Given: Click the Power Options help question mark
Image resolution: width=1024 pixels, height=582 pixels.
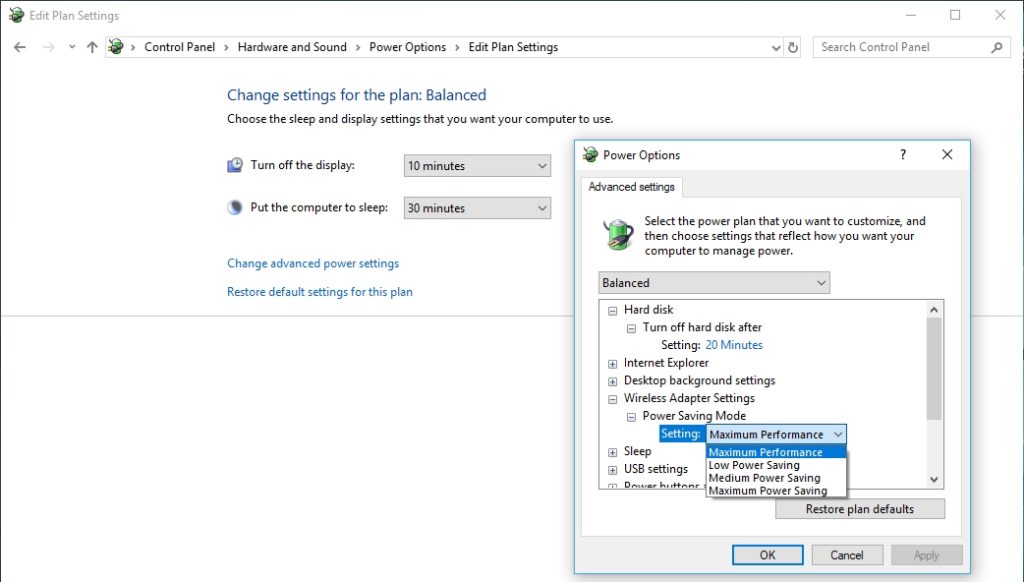Looking at the screenshot, I should (x=902, y=155).
